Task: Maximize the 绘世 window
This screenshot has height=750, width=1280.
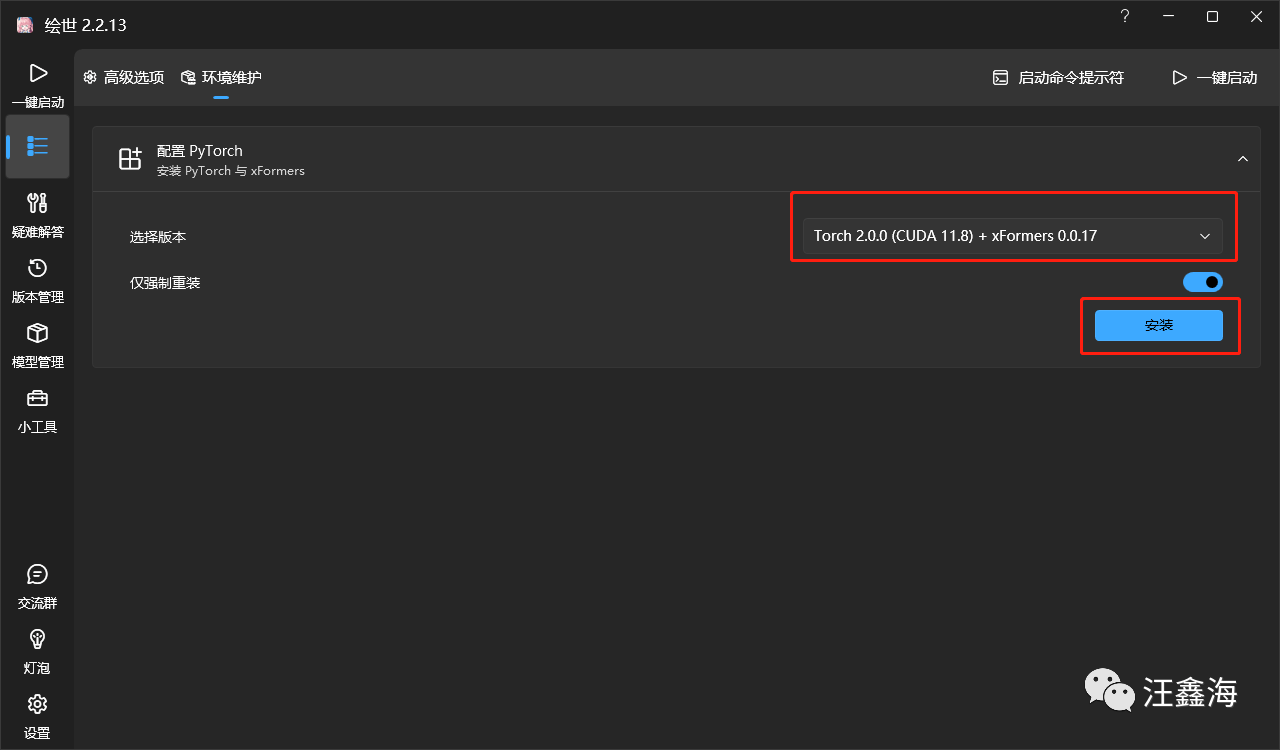Action: click(1212, 17)
